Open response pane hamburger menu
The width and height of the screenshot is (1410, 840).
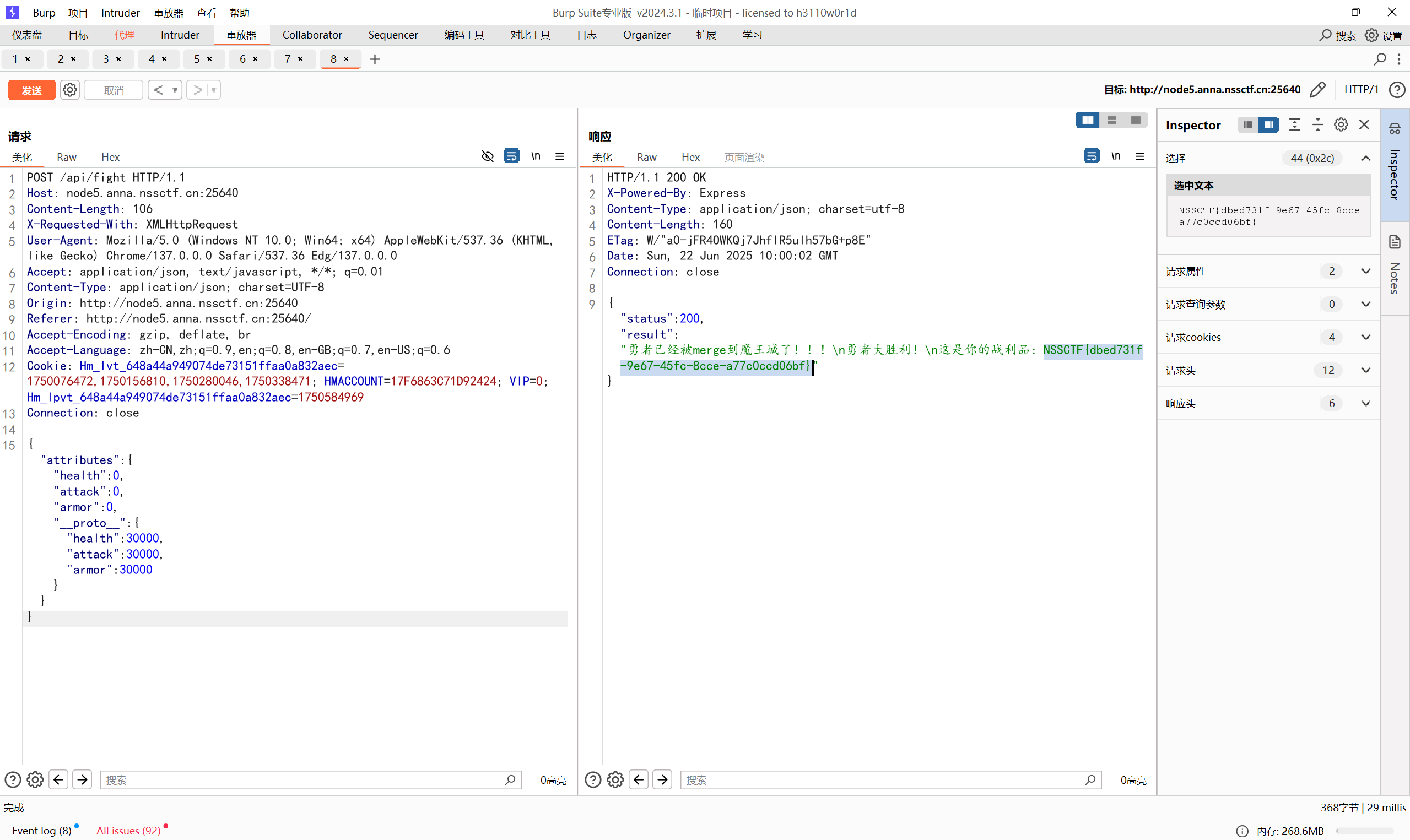(x=1140, y=156)
